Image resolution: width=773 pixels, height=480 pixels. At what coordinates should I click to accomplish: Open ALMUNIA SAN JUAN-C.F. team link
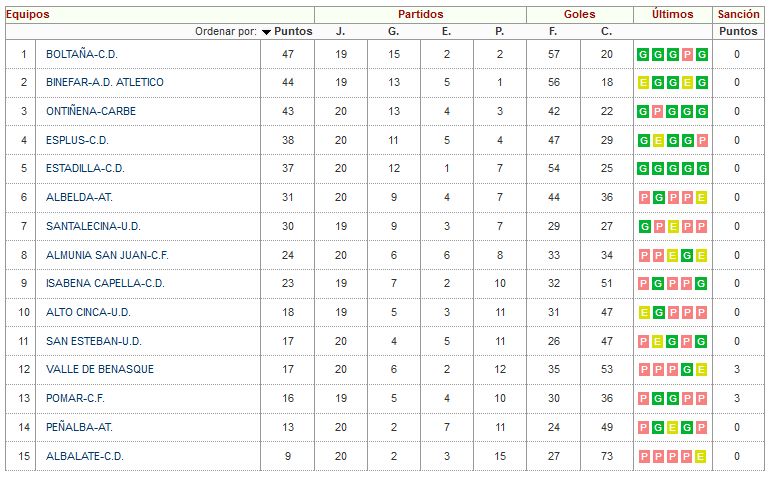(107, 255)
